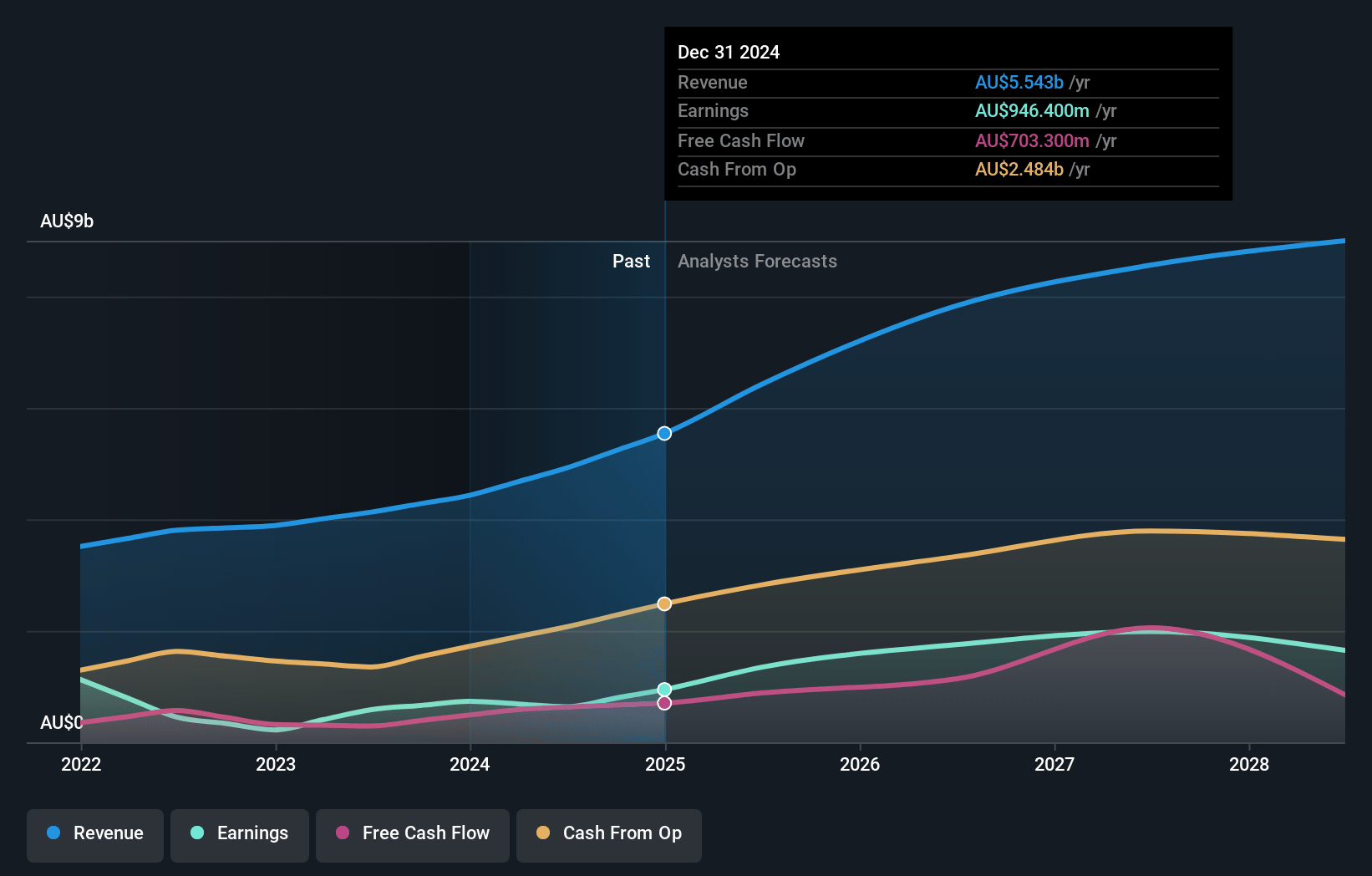The image size is (1372, 876).
Task: Toggle the Revenue series legend button
Action: click(95, 835)
